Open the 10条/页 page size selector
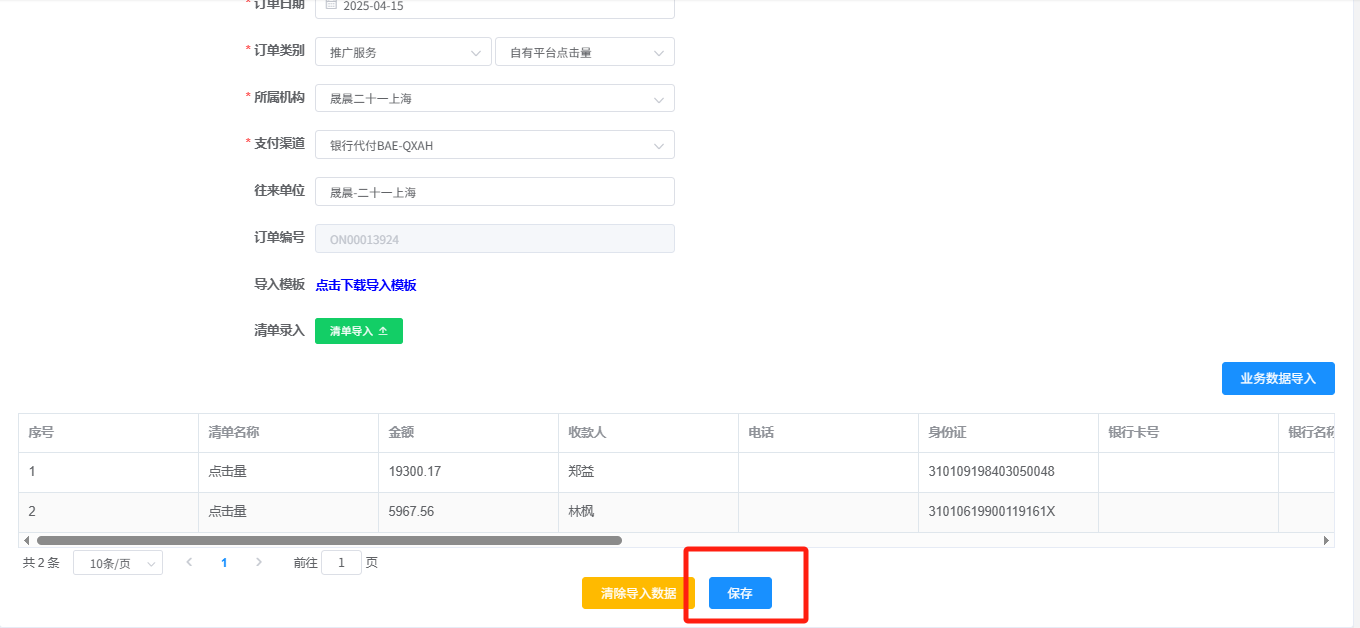1360x628 pixels. (118, 564)
